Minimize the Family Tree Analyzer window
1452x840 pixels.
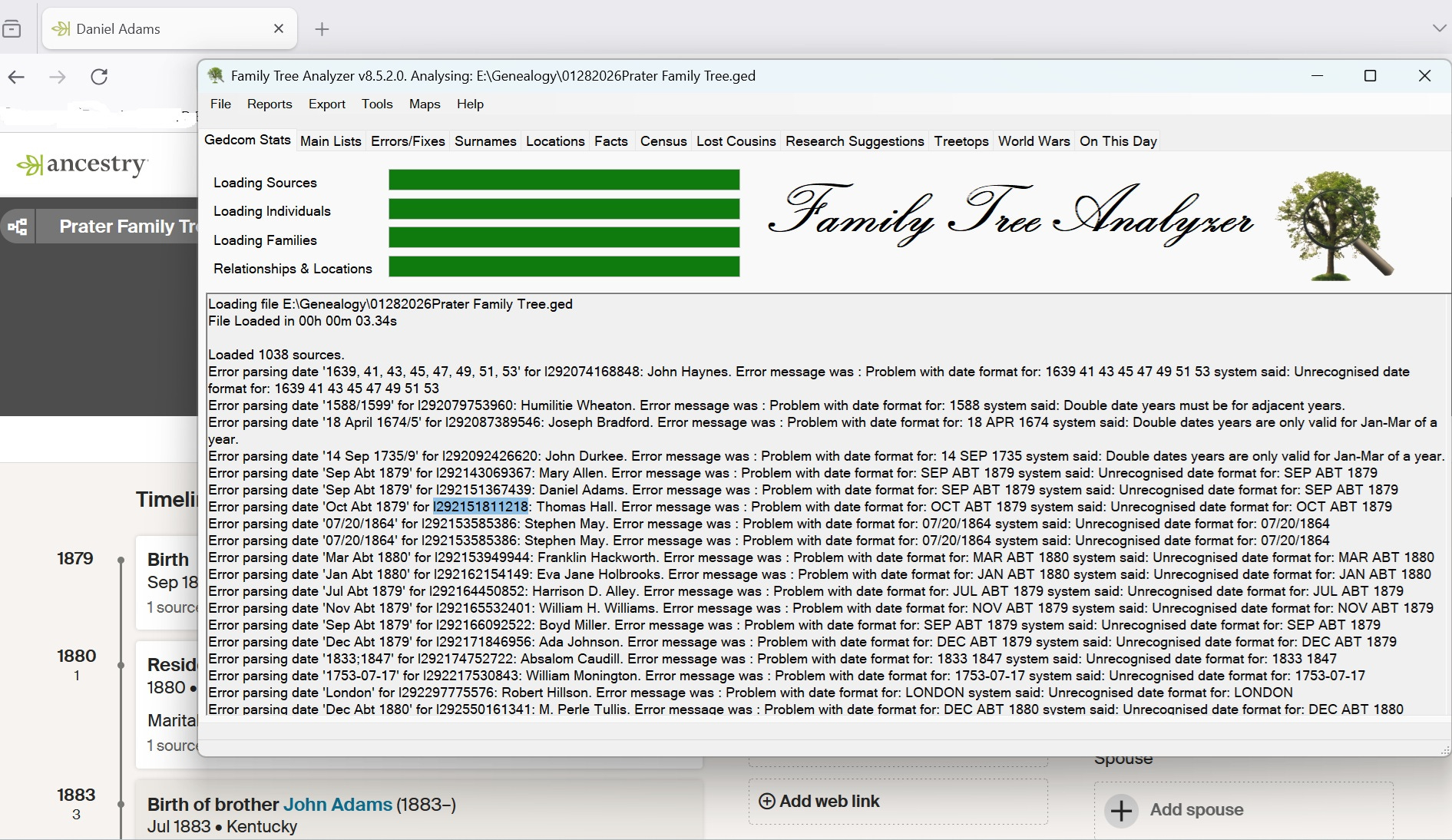[1318, 75]
